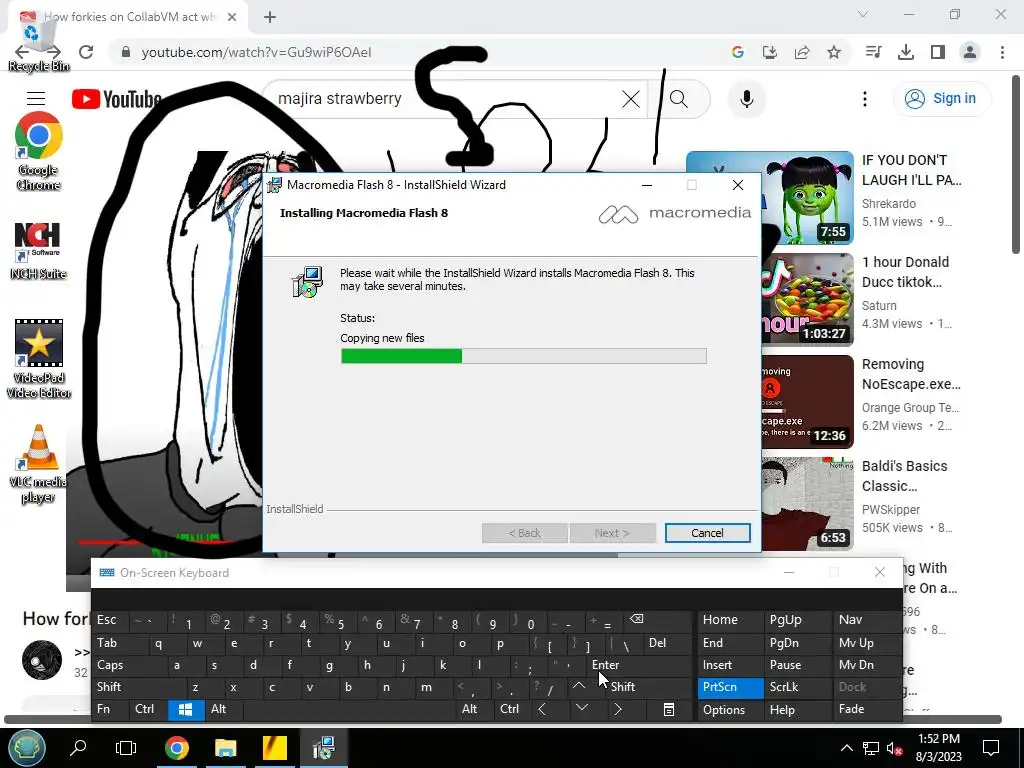Toggle the ScrLk key on On-Screen Keyboard
Screen dimensions: 1024x768
point(798,687)
